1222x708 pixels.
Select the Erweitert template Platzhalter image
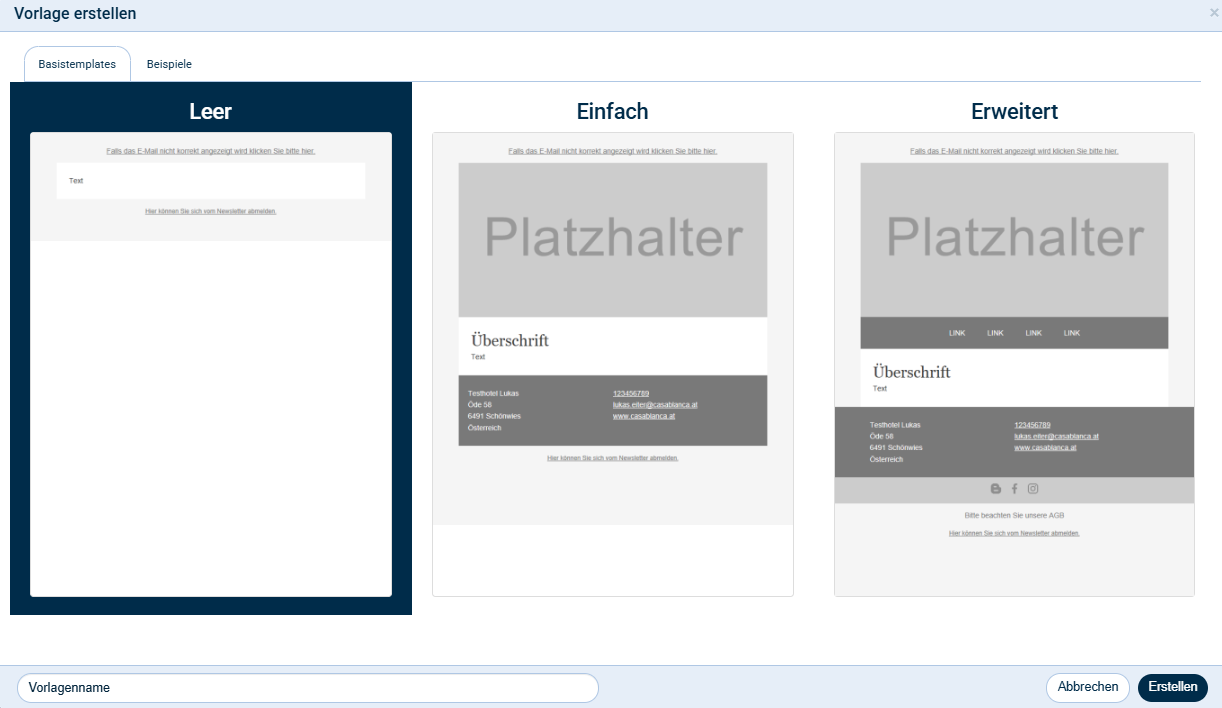point(1014,240)
